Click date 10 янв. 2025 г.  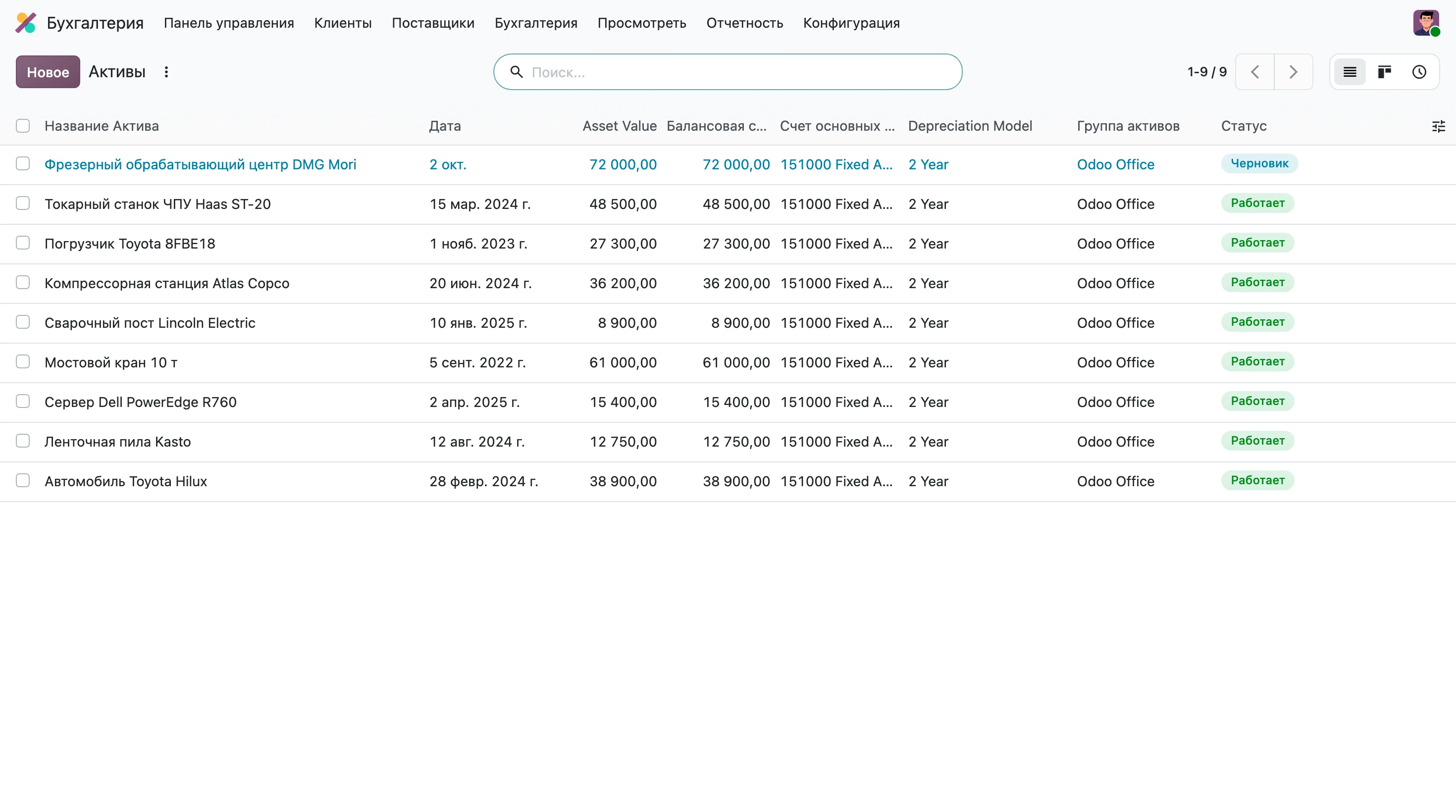tap(478, 323)
